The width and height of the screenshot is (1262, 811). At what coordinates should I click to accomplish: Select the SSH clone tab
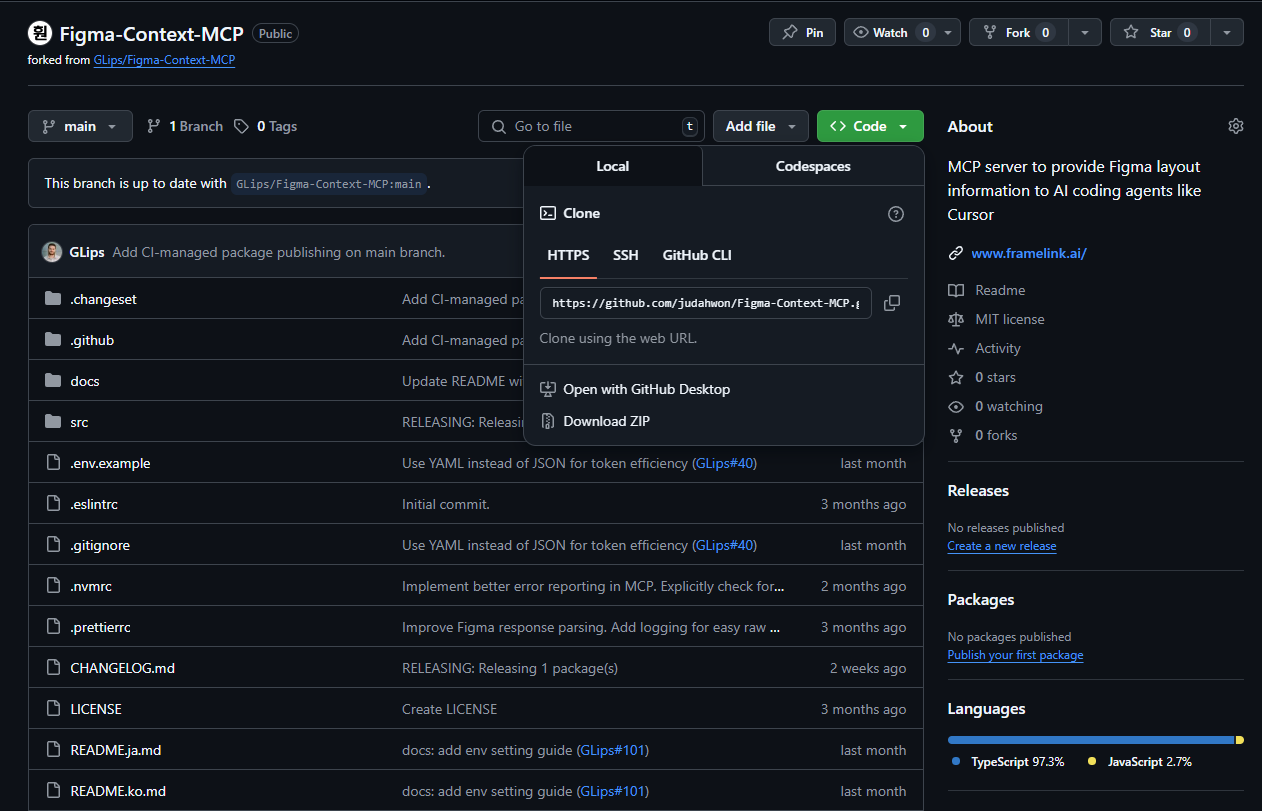tap(626, 255)
